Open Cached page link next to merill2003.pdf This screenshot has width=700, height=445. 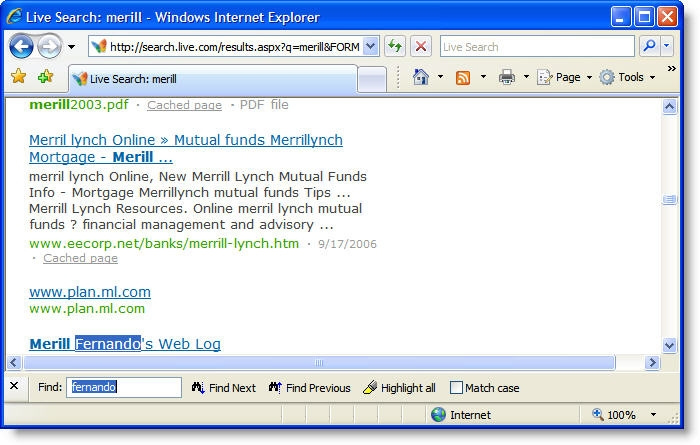click(184, 105)
